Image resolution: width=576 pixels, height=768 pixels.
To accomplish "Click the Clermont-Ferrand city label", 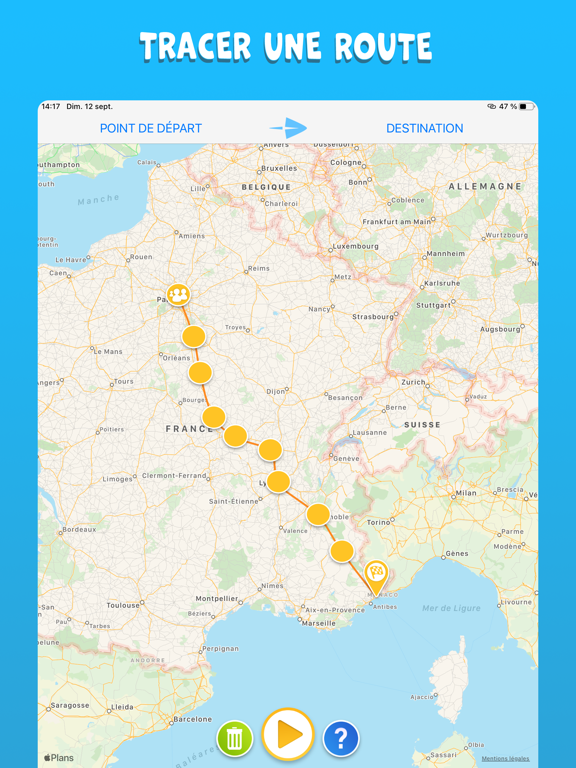I will tap(174, 476).
